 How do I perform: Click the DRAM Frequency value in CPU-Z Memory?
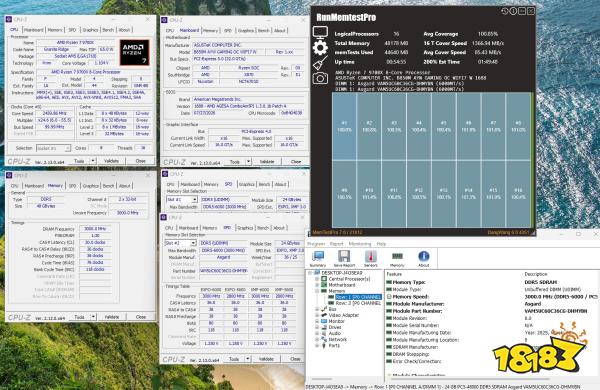[x=95, y=229]
